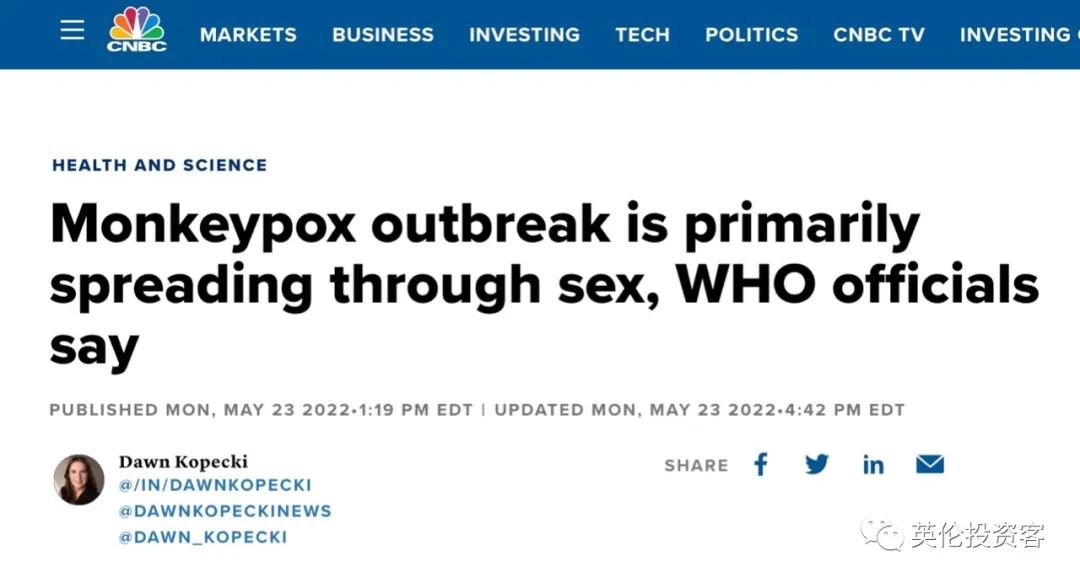1080x583 pixels.
Task: Open CNBC TV in navigation bar
Action: pos(879,34)
